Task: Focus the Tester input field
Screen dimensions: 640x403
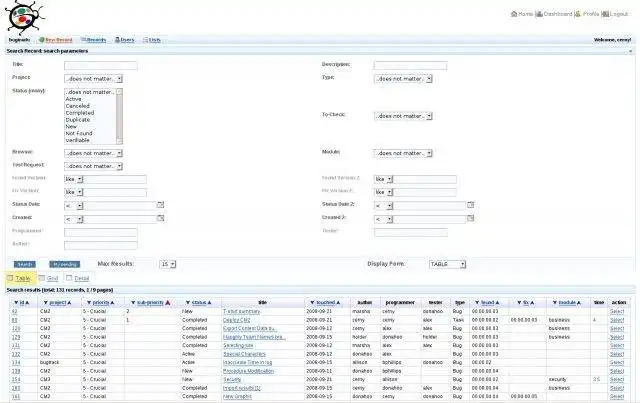Action: point(410,232)
